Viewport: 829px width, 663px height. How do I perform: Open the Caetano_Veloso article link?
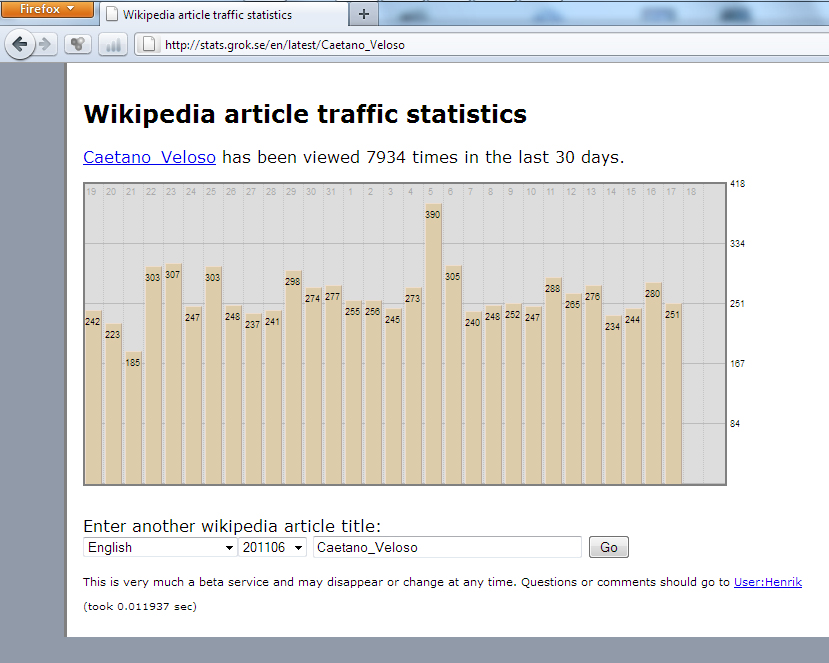pyautogui.click(x=149, y=157)
